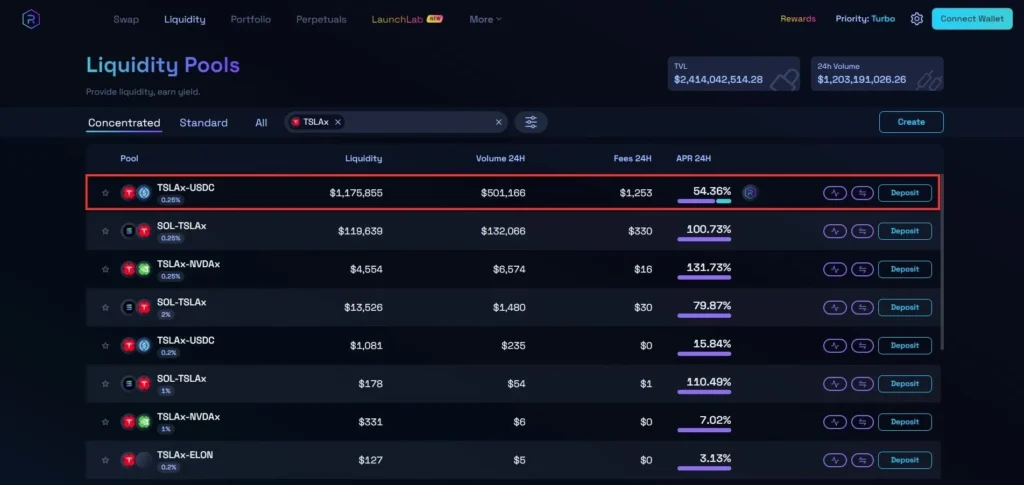
Task: Open chart icon for TSLAx-NVDAx 0.25% pool
Action: pos(835,269)
